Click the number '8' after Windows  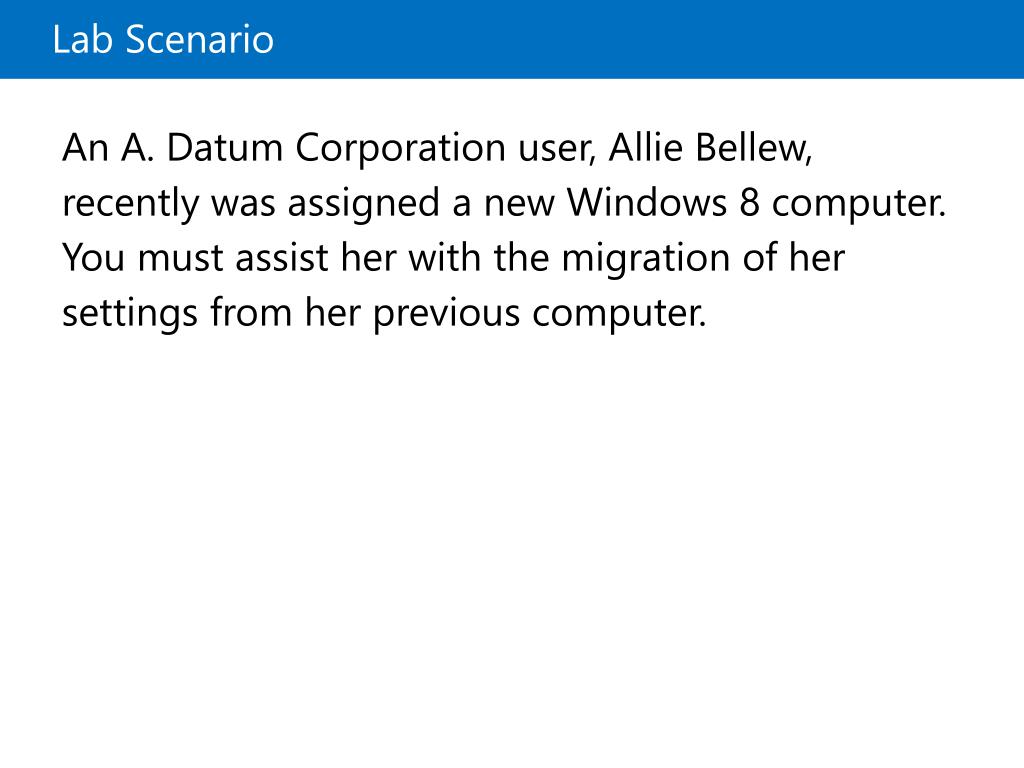(750, 202)
